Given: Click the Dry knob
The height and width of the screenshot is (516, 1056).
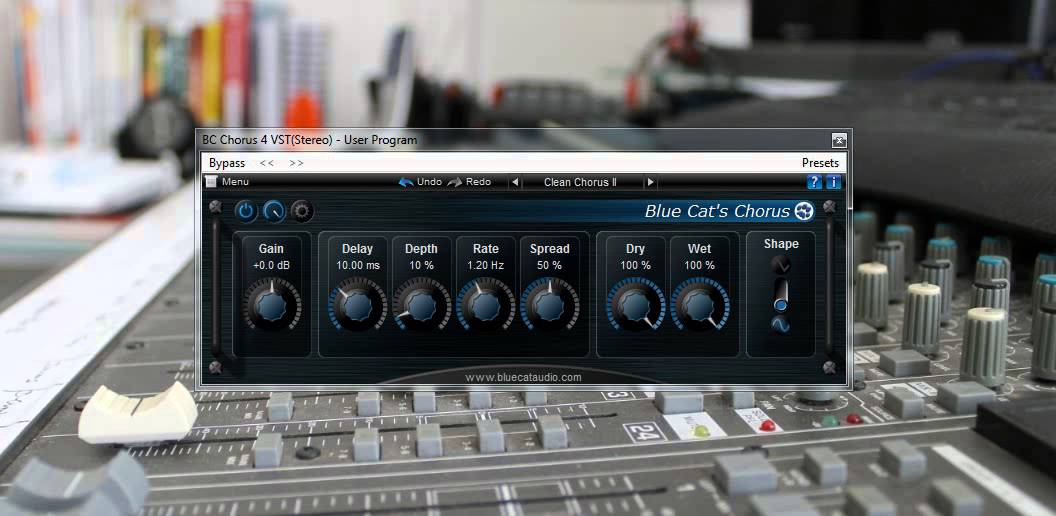Looking at the screenshot, I should click(635, 305).
